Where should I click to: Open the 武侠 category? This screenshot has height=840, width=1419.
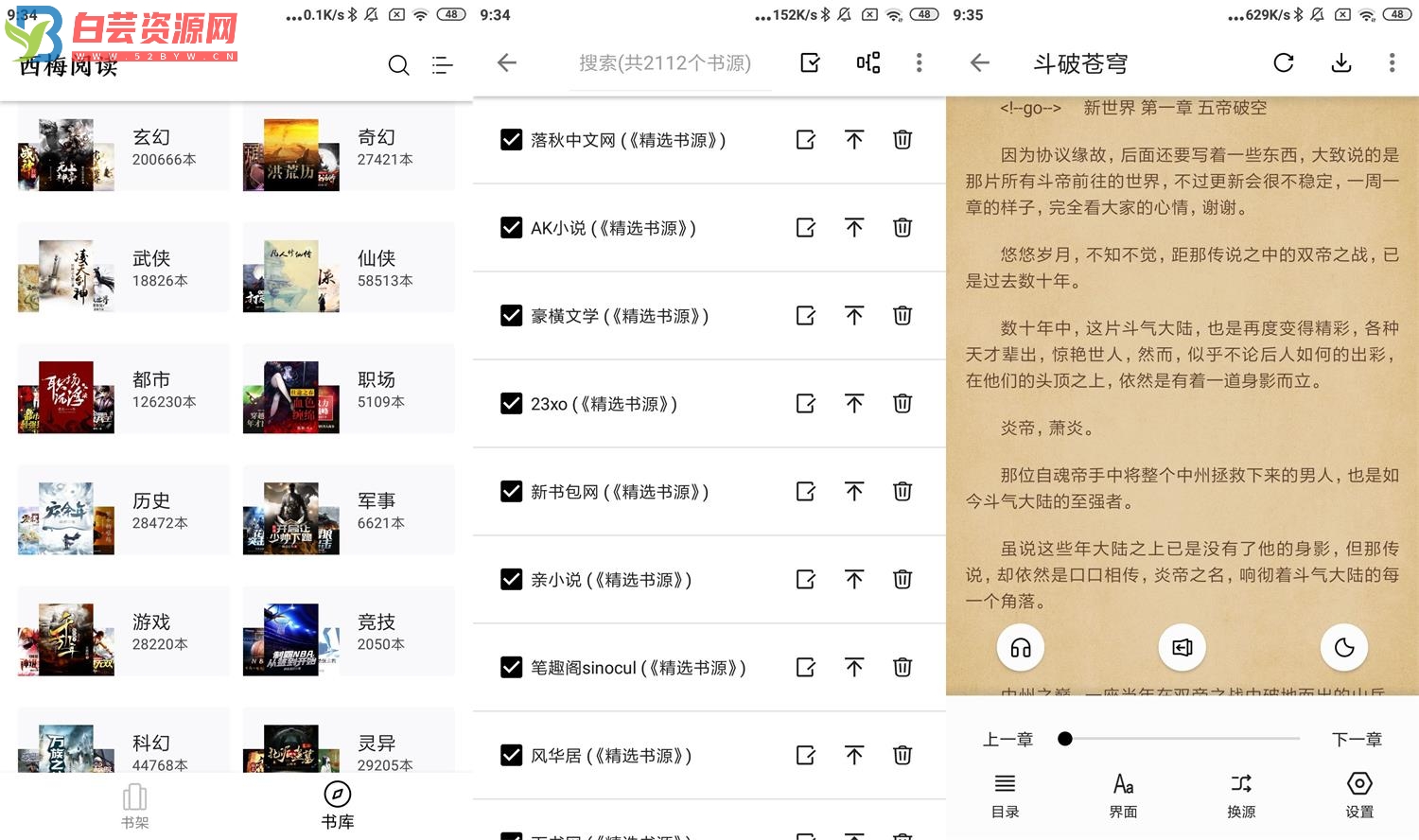point(124,268)
